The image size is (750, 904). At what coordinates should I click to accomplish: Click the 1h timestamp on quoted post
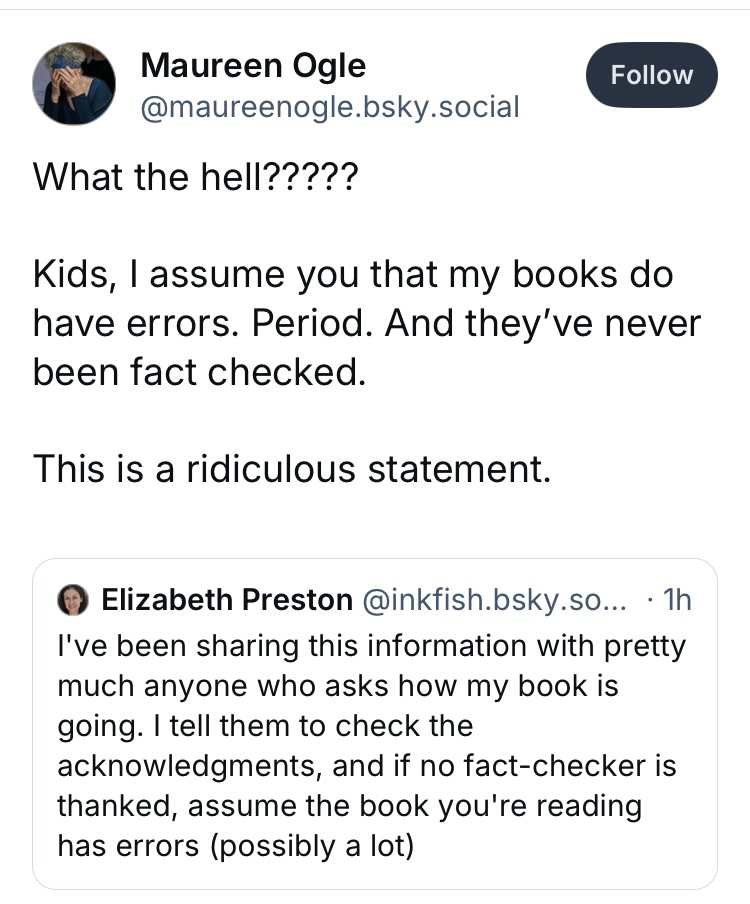(x=676, y=600)
